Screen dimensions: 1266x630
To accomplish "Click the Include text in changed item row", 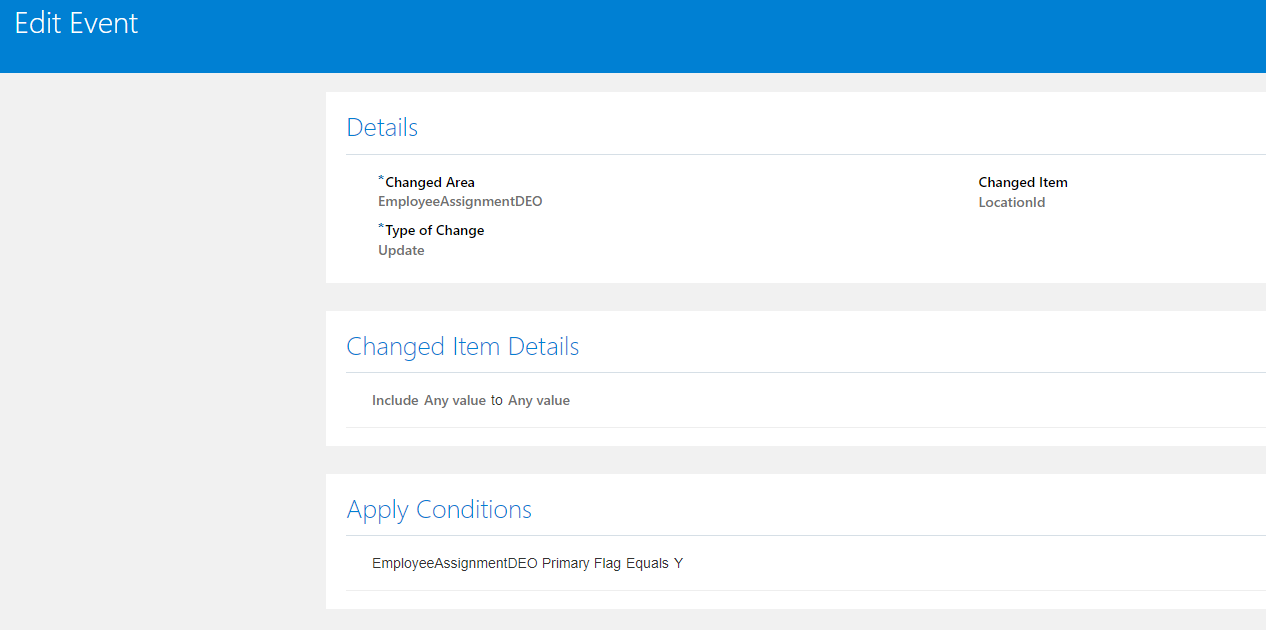I will [x=395, y=401].
